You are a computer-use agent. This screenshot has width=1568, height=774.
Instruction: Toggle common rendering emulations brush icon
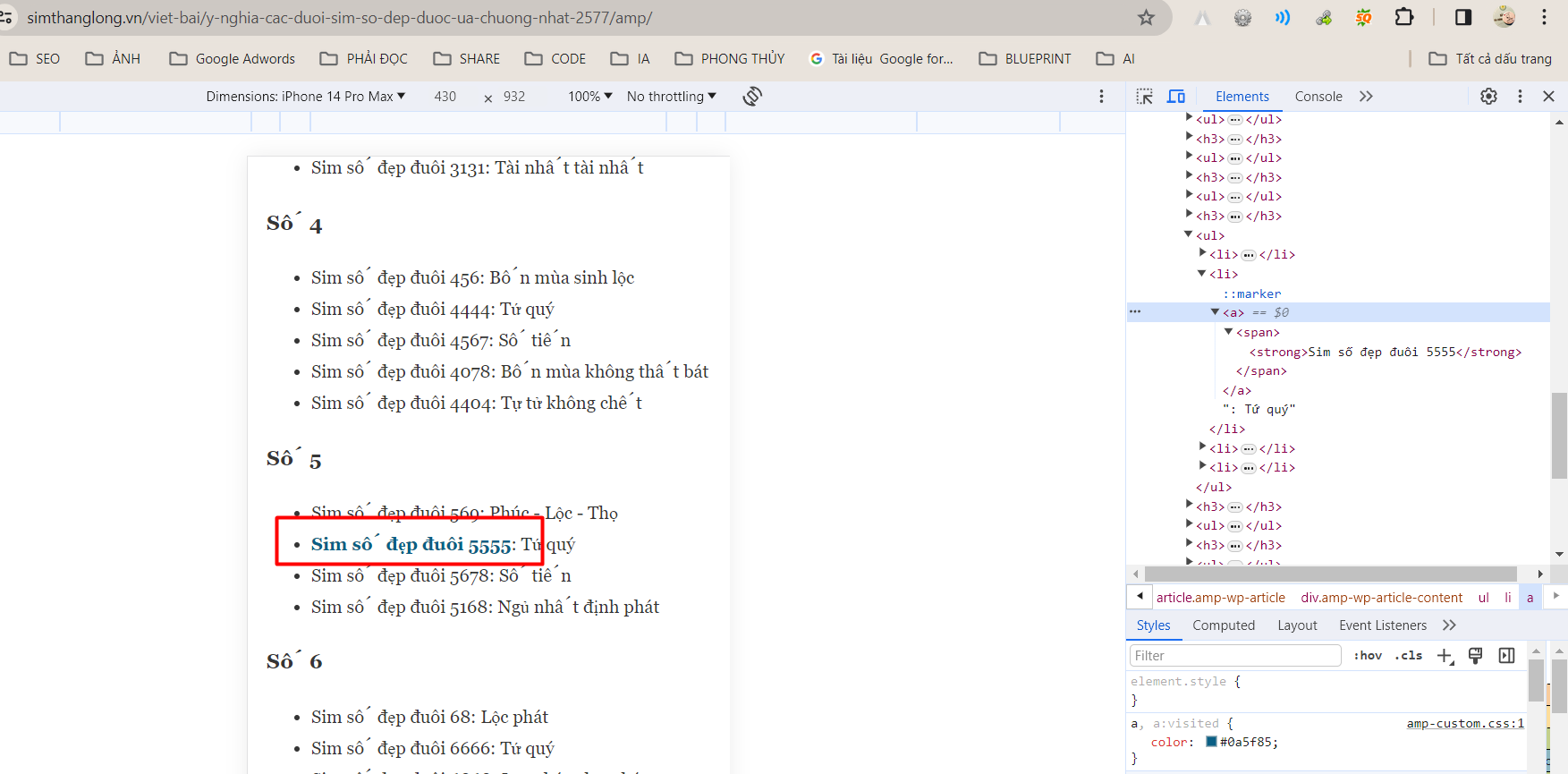pos(1476,656)
